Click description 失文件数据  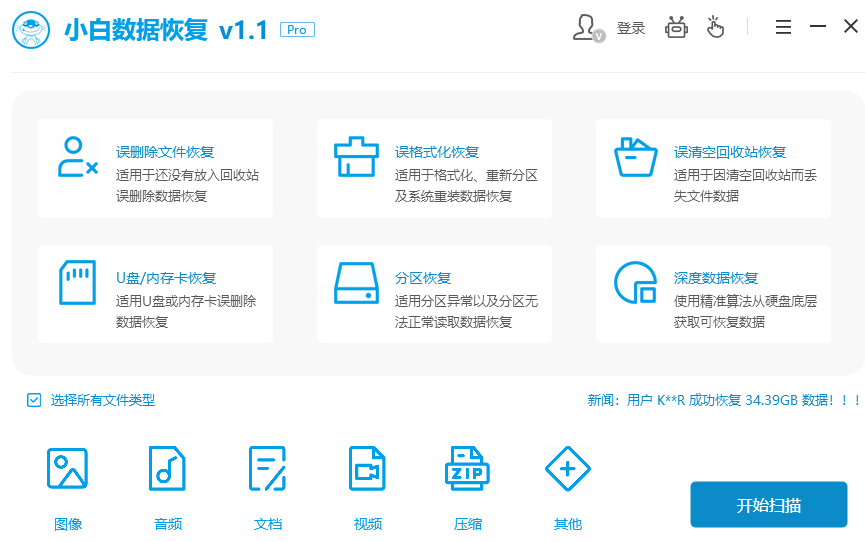706,196
